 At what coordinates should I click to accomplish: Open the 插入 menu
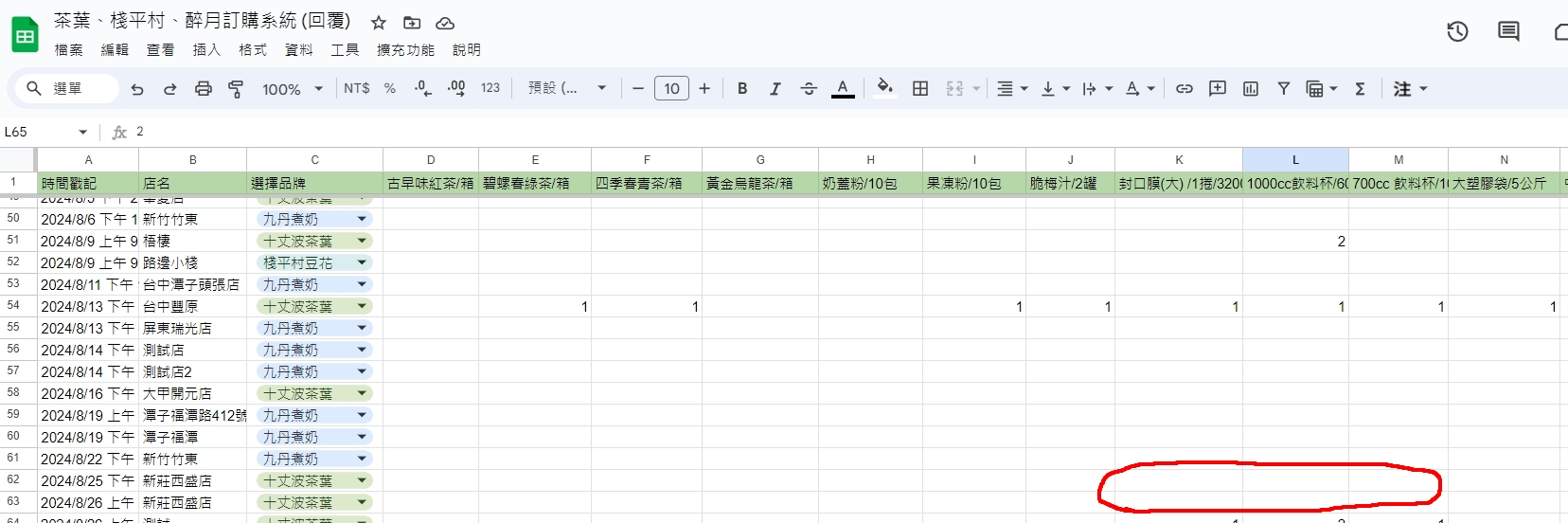[x=206, y=50]
